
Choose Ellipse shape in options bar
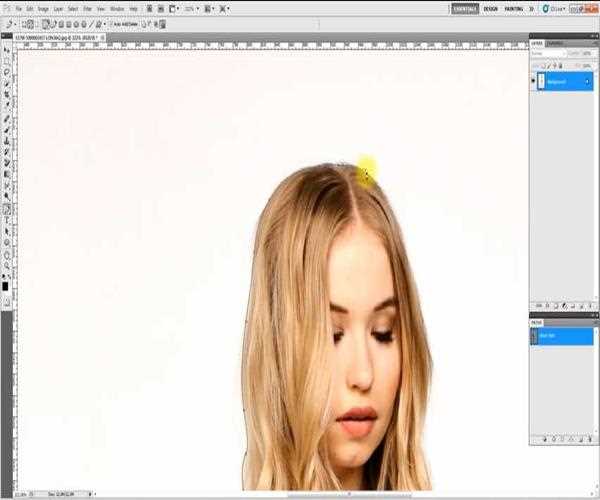coord(76,24)
